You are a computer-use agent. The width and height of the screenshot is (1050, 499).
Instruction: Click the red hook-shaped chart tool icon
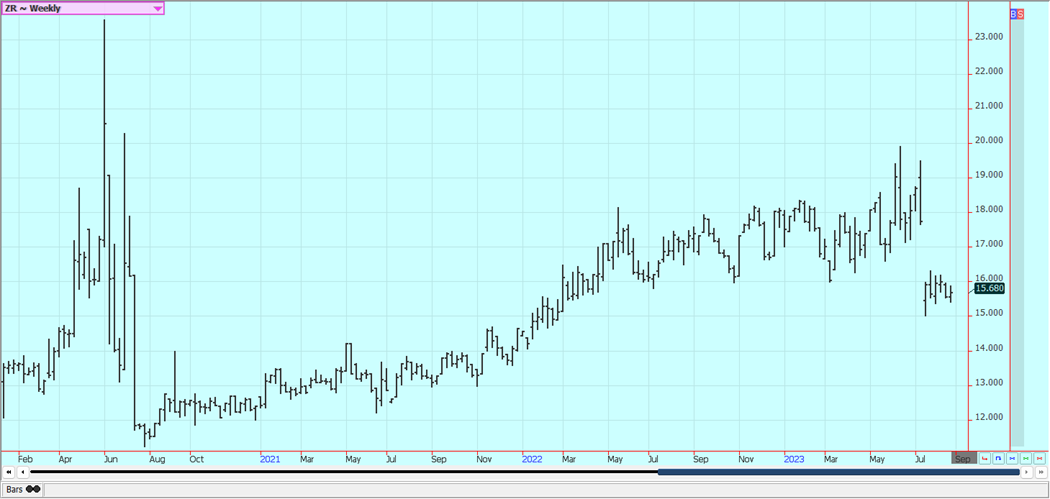(x=984, y=458)
